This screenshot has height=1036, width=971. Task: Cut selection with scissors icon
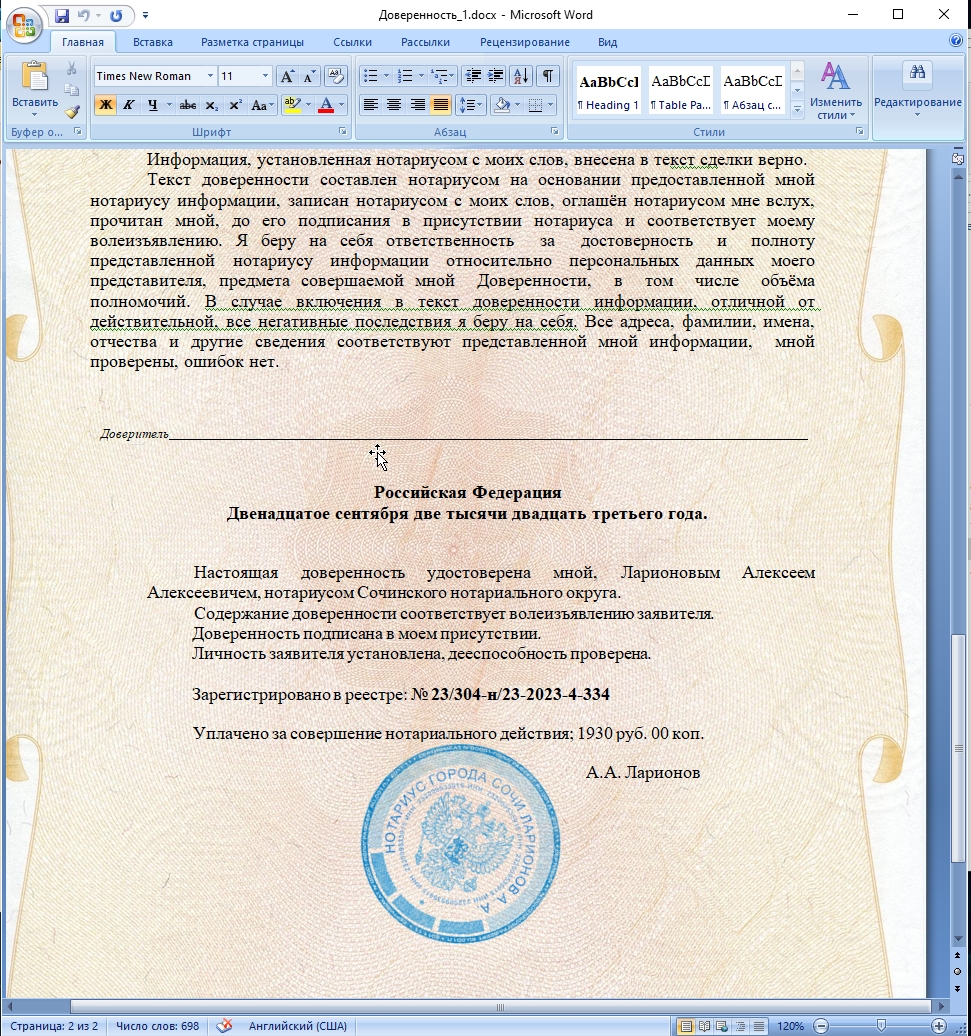(x=72, y=69)
